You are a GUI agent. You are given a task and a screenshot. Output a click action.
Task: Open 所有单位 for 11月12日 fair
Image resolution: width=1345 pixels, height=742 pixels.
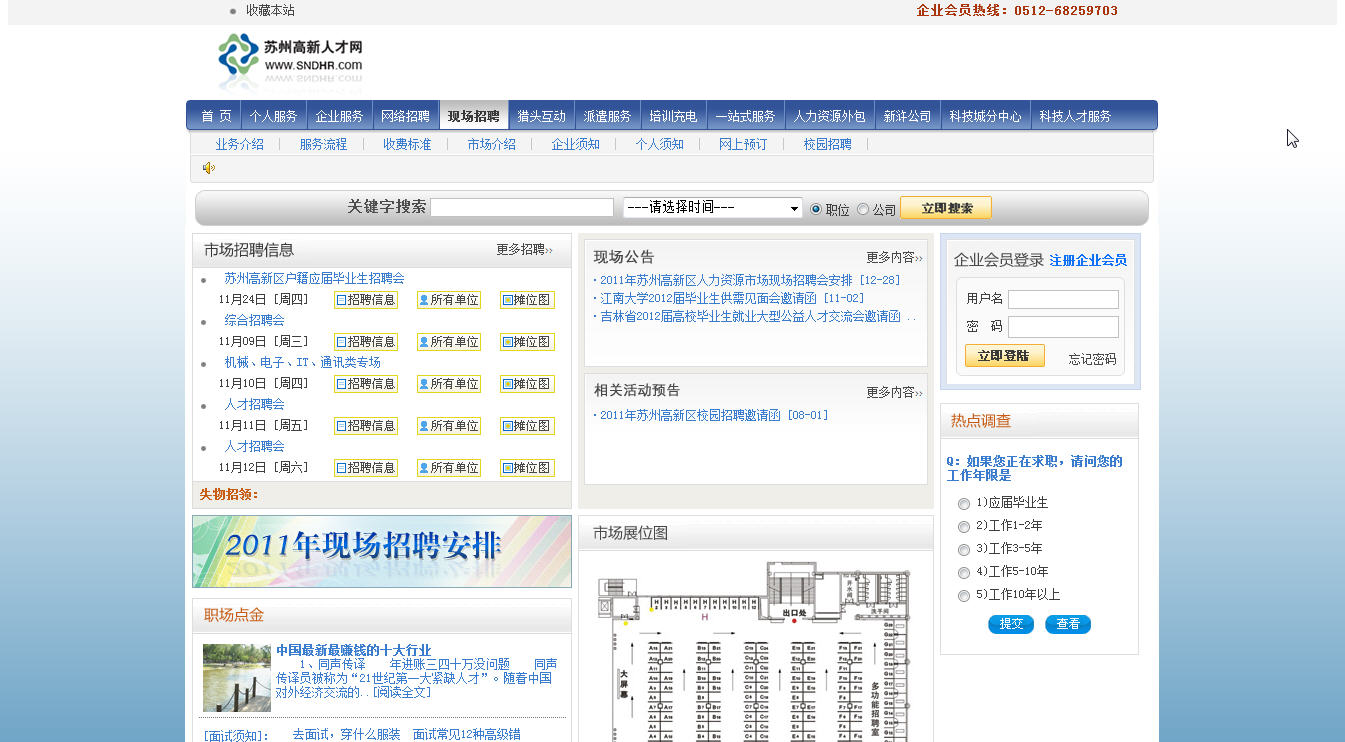(449, 468)
